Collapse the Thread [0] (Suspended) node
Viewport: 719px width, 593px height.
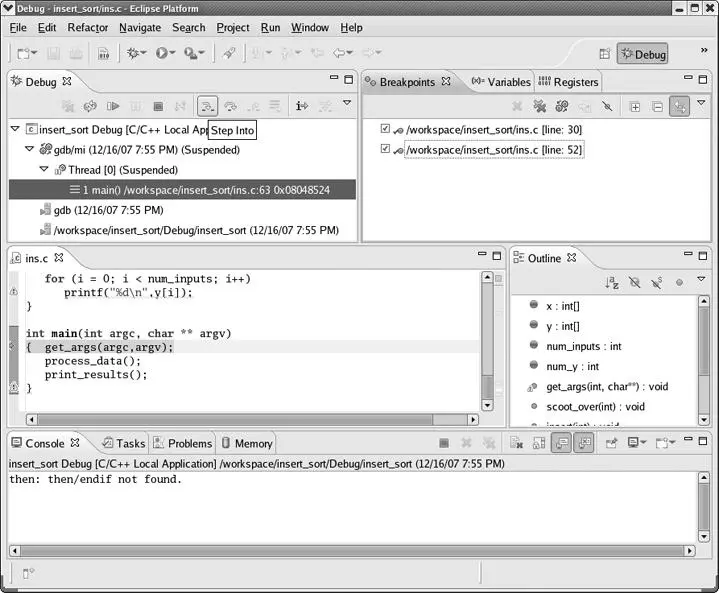pos(44,169)
